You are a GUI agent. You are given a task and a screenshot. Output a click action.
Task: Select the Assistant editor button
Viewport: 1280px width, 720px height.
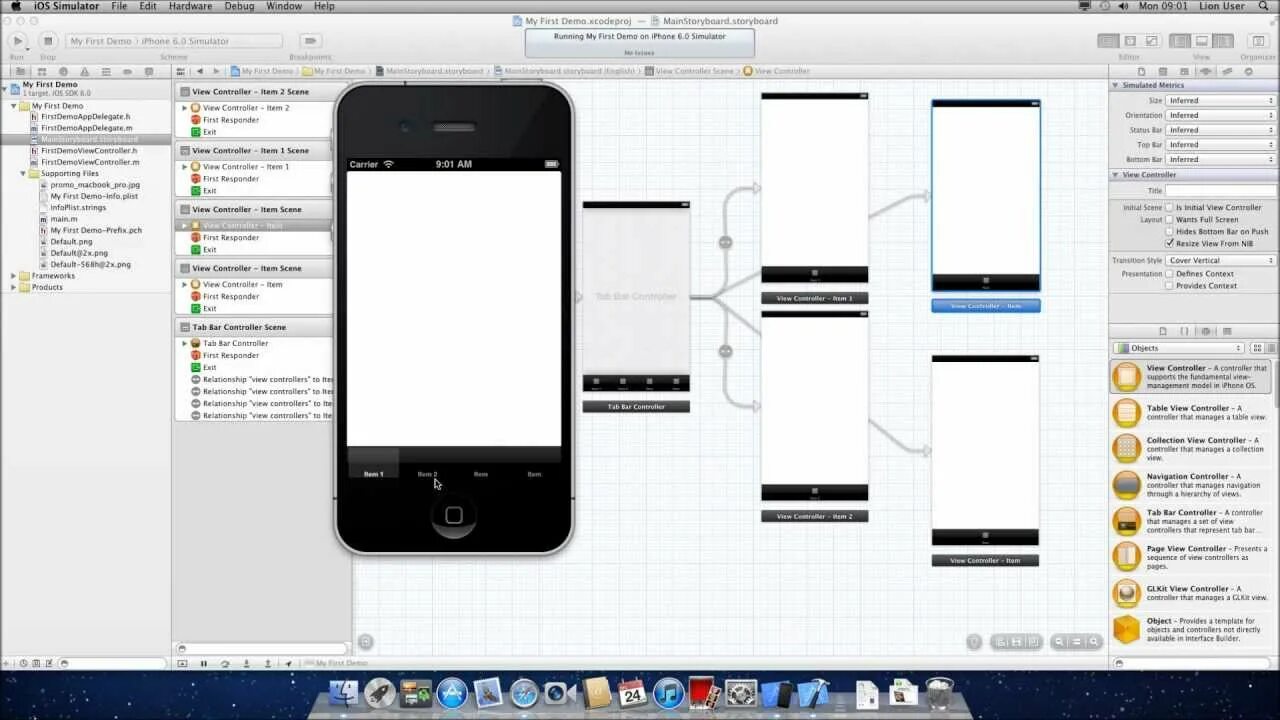pos(1130,41)
